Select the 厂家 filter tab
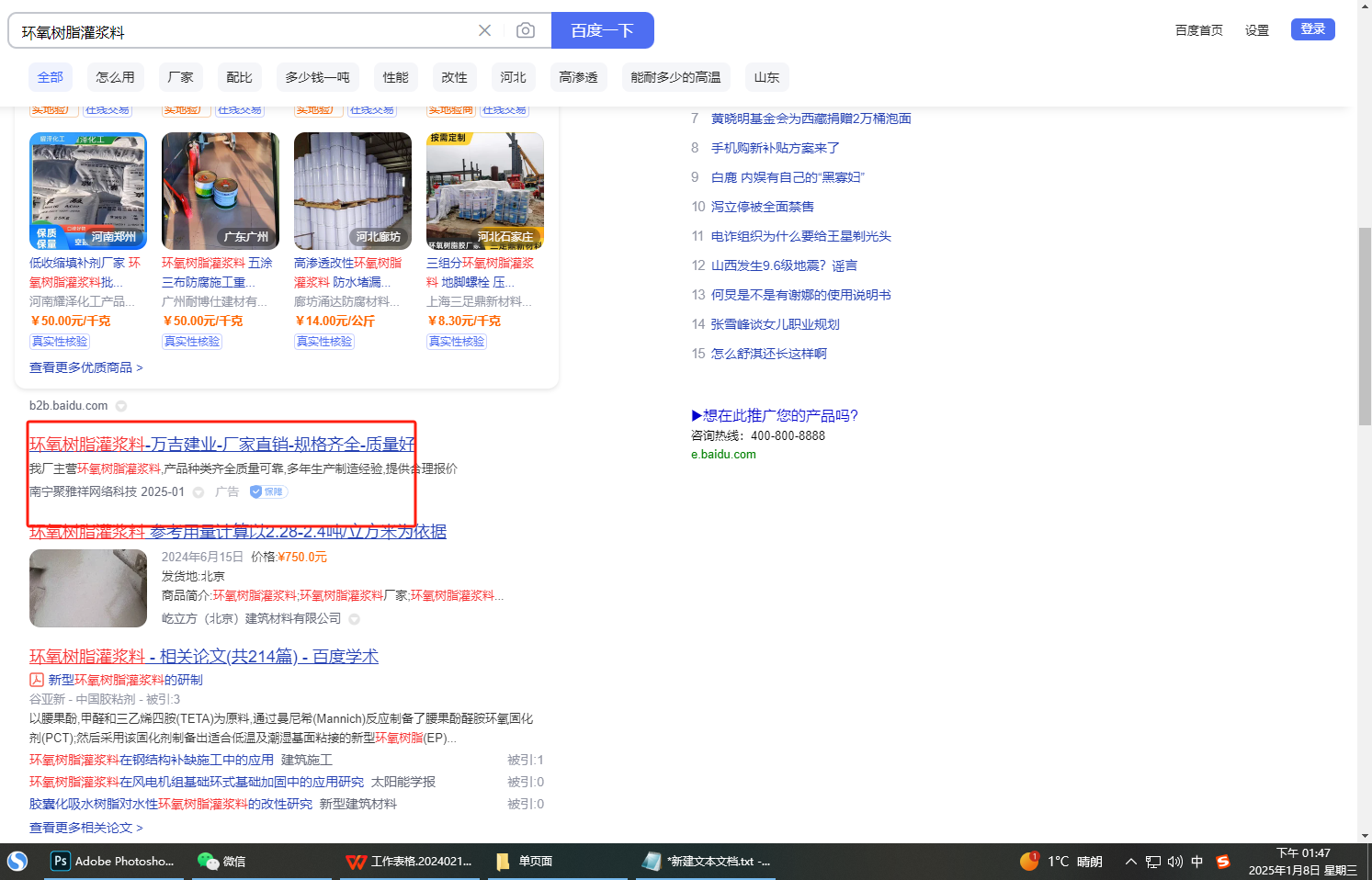Image resolution: width=1372 pixels, height=880 pixels. coord(181,77)
